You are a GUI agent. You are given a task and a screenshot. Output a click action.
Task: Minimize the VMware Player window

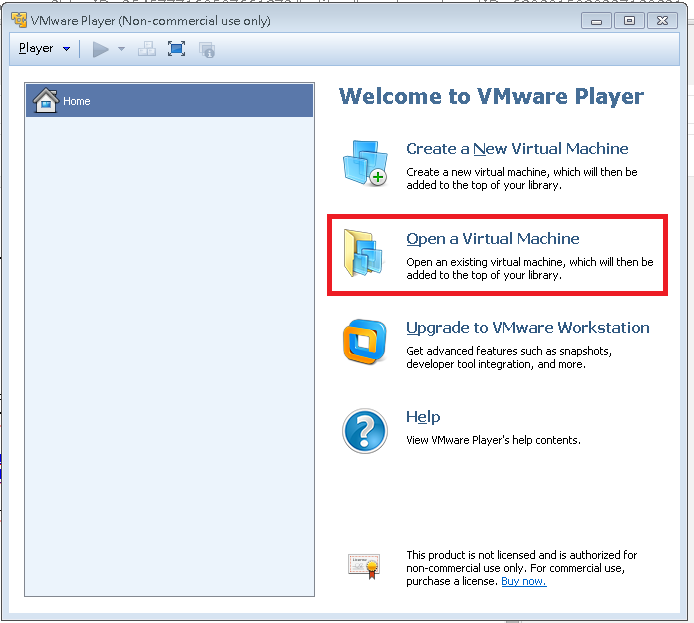(x=596, y=21)
